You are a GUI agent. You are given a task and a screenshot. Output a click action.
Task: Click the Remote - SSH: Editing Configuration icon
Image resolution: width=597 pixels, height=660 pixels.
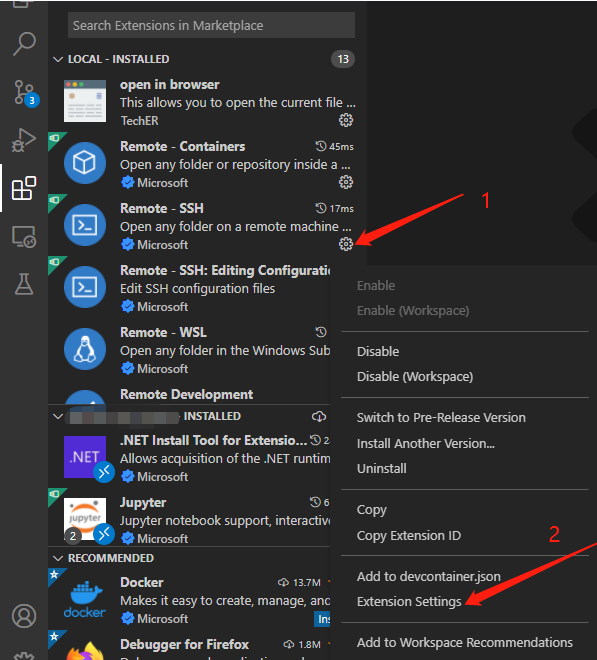[85, 287]
